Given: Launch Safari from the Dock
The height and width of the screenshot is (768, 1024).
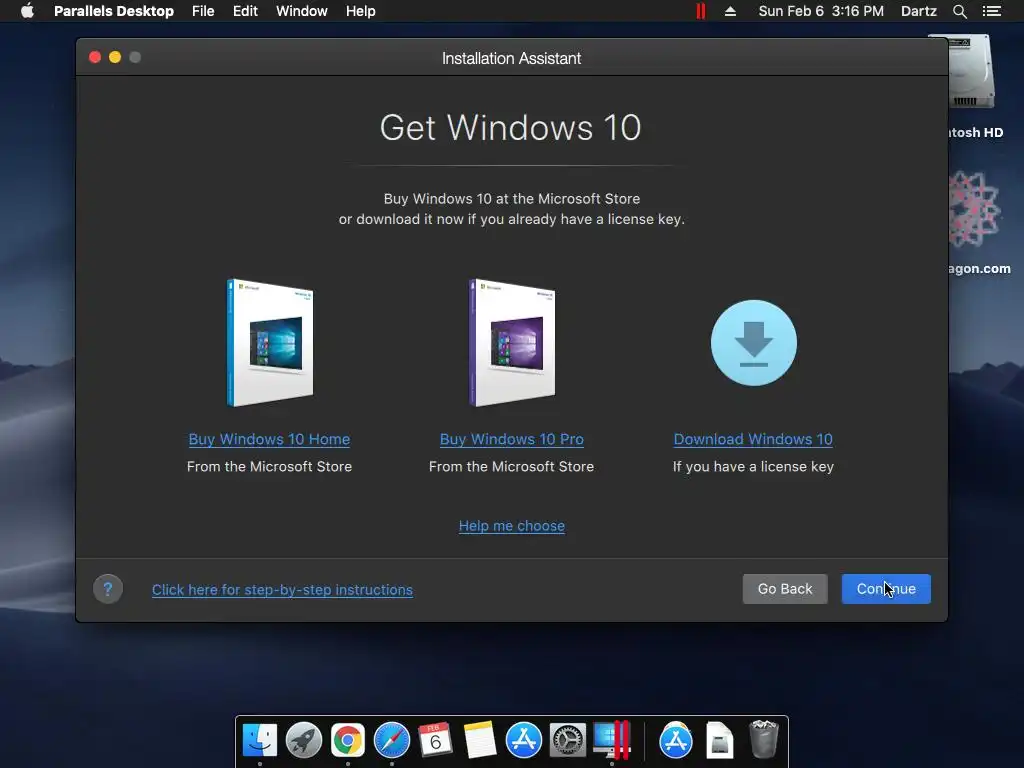Looking at the screenshot, I should click(x=392, y=740).
